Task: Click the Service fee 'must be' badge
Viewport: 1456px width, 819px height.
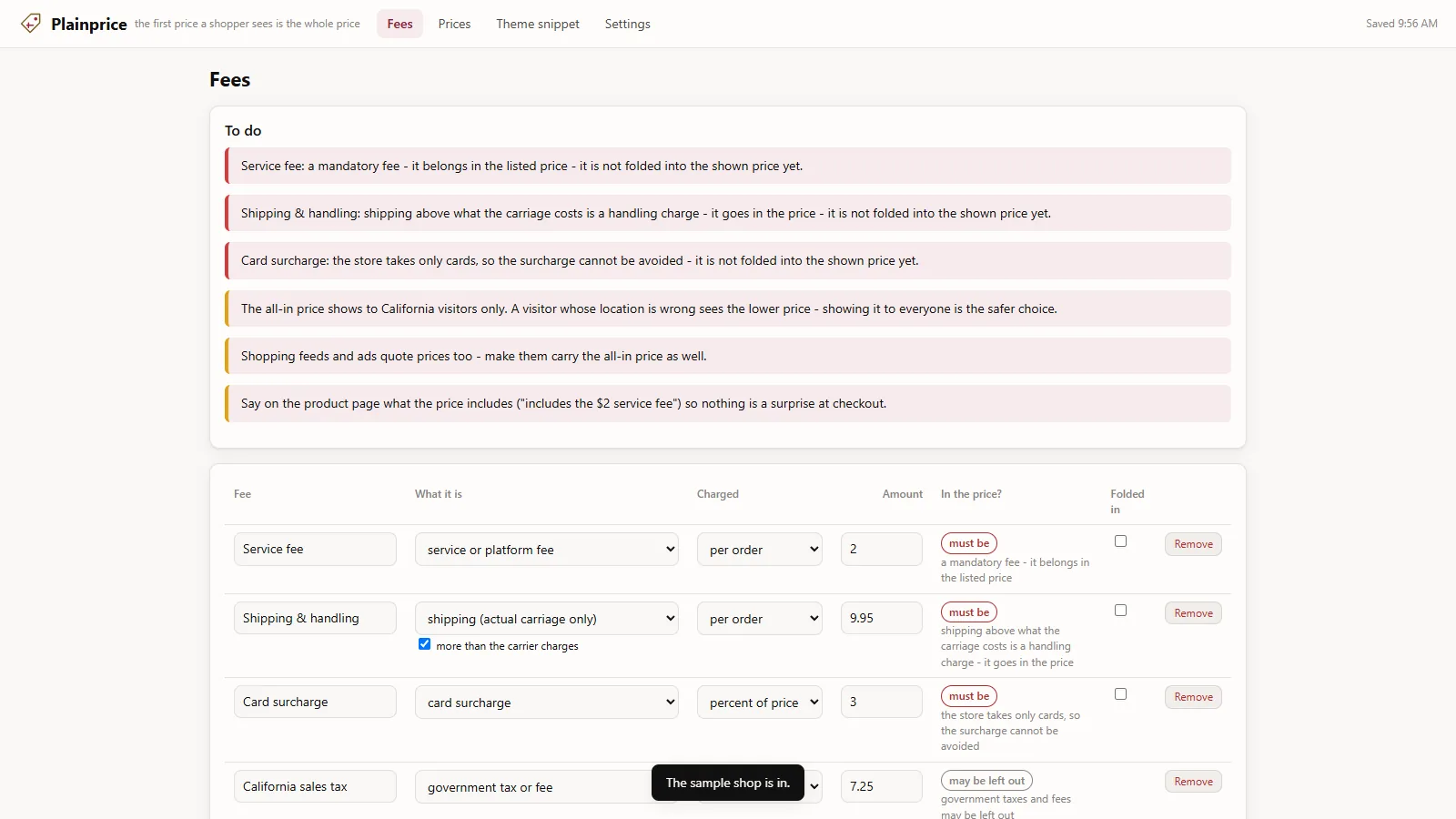Action: 969,543
